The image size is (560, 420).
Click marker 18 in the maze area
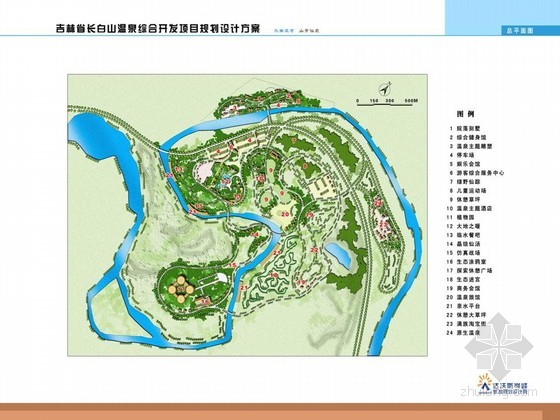tap(274, 275)
